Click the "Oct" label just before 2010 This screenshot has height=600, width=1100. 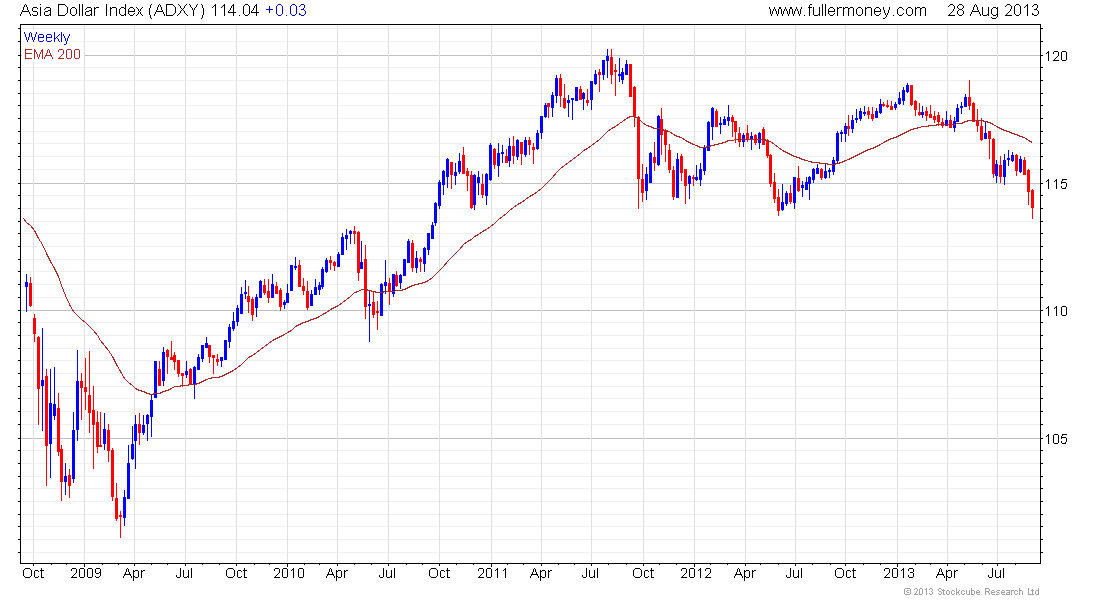(236, 573)
